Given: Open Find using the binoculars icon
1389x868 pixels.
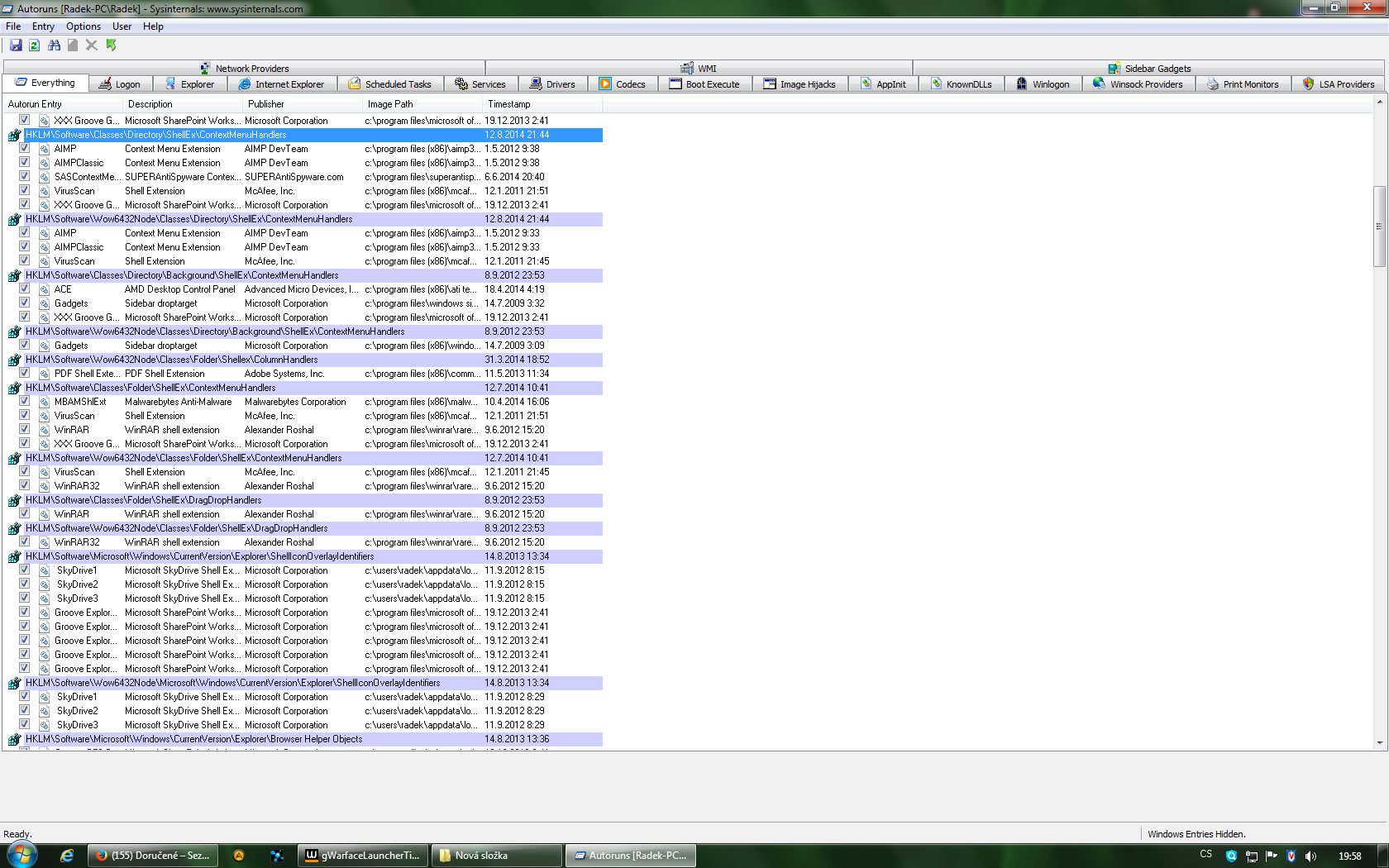Looking at the screenshot, I should pos(54,45).
